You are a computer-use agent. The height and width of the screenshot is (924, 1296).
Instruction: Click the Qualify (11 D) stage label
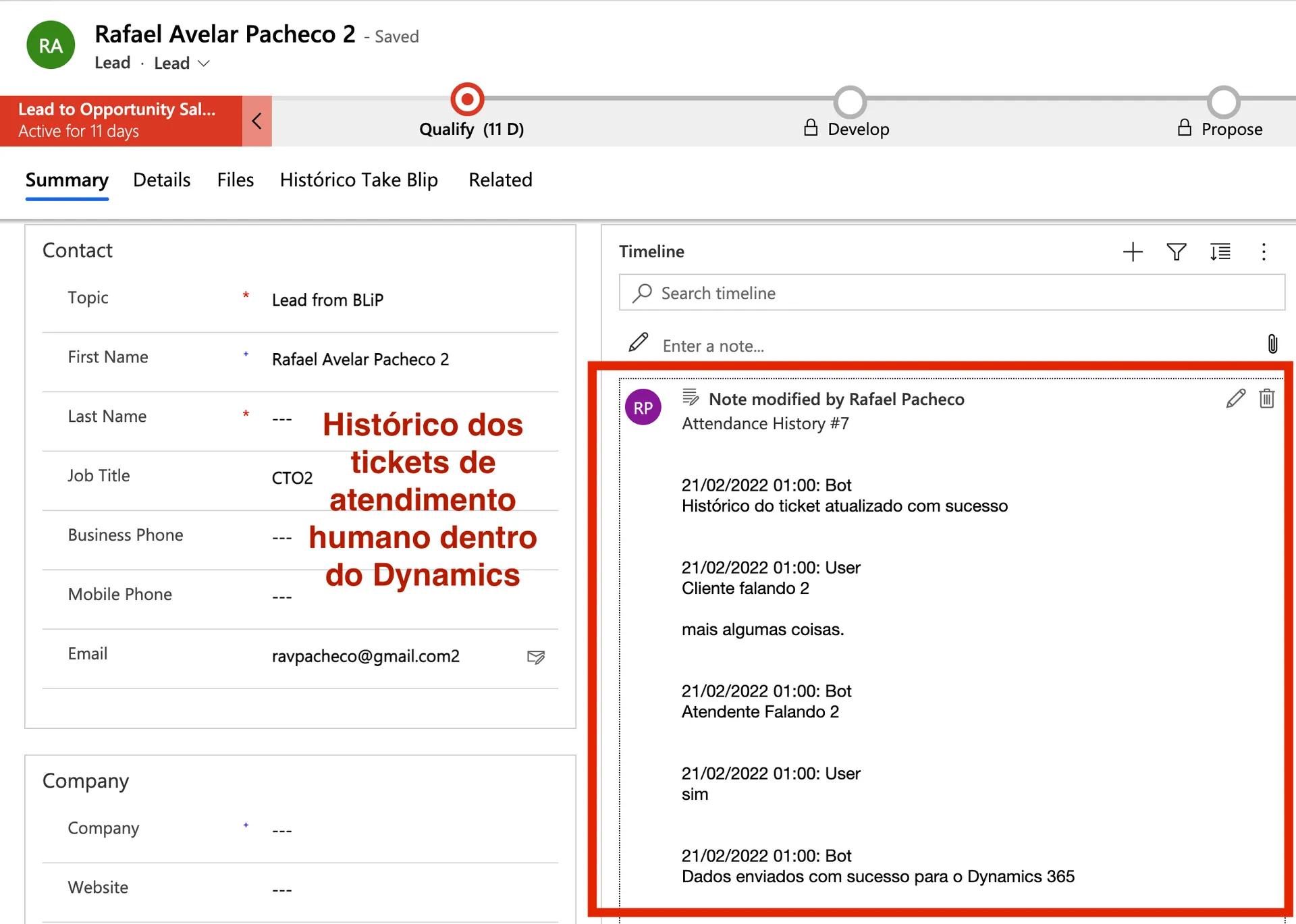click(x=471, y=129)
